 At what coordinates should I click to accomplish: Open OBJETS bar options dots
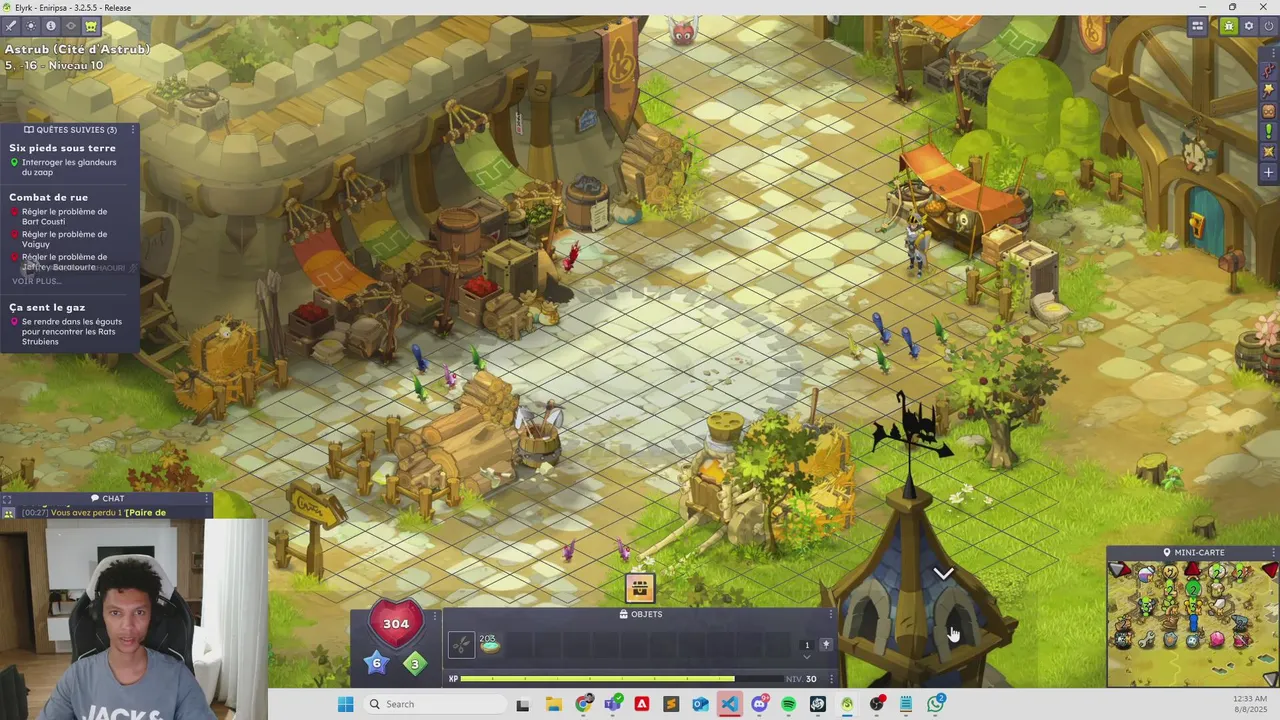pyautogui.click(x=830, y=614)
